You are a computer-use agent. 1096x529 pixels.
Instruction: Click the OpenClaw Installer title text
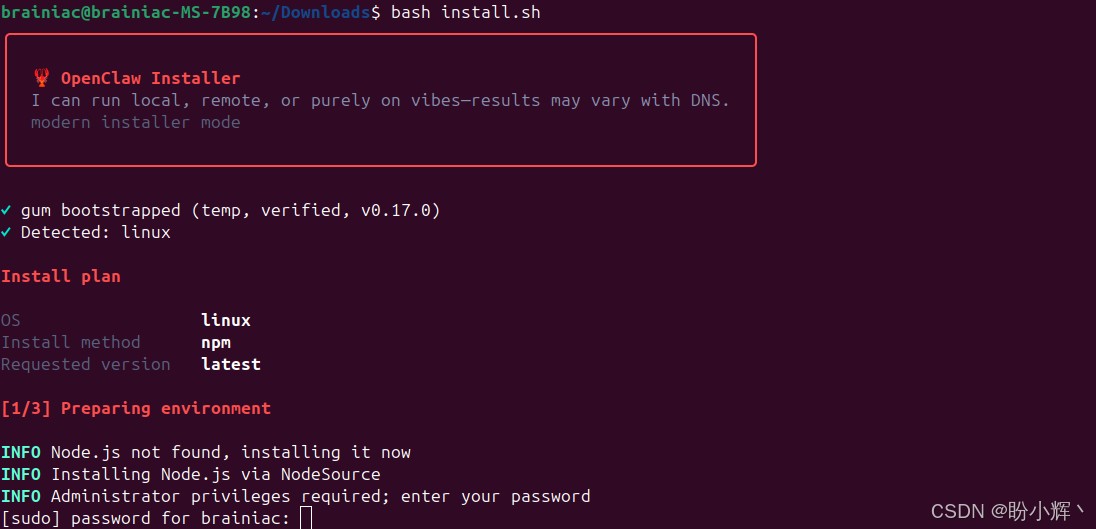pyautogui.click(x=150, y=78)
